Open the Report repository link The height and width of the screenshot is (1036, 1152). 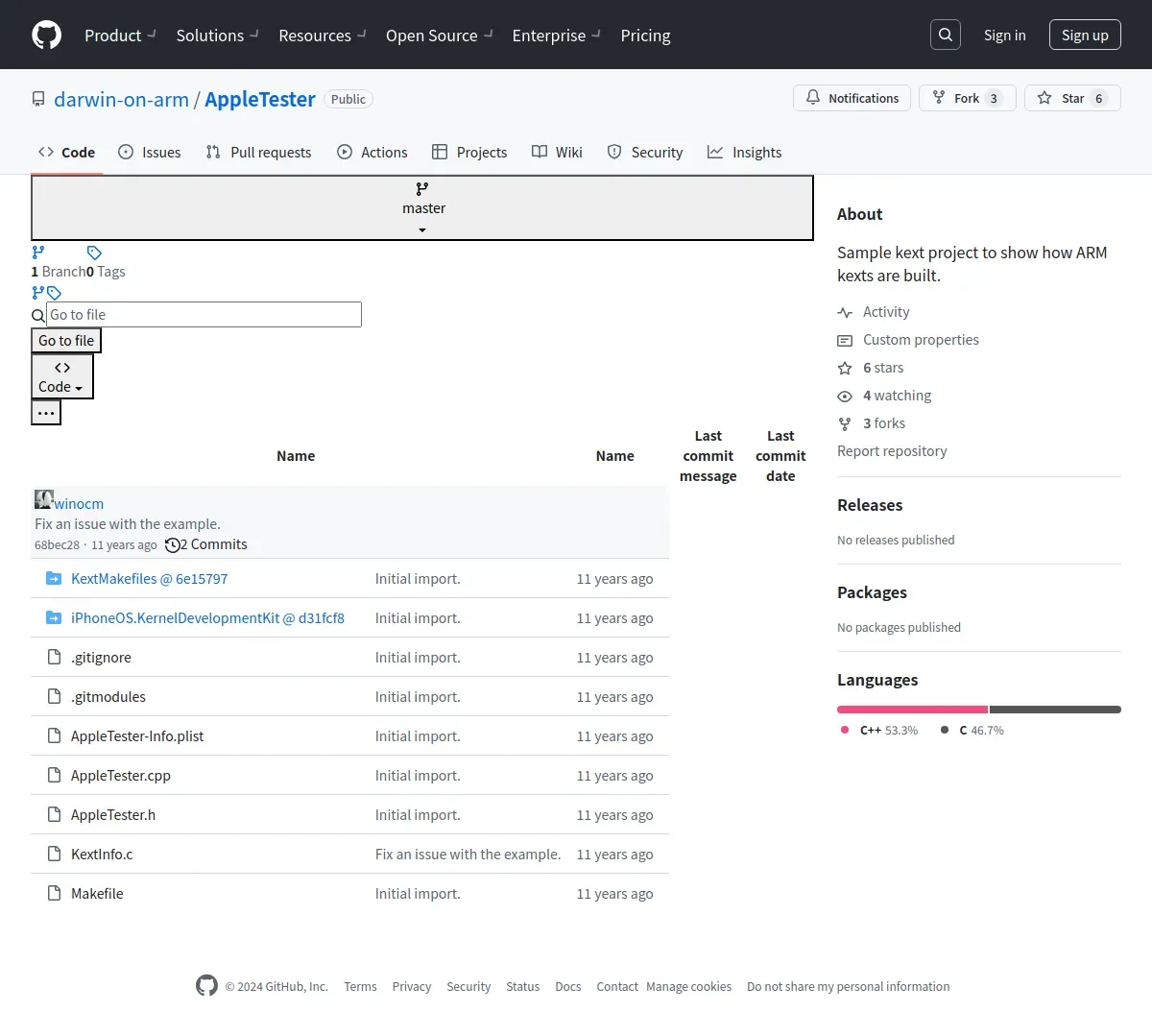tap(892, 451)
